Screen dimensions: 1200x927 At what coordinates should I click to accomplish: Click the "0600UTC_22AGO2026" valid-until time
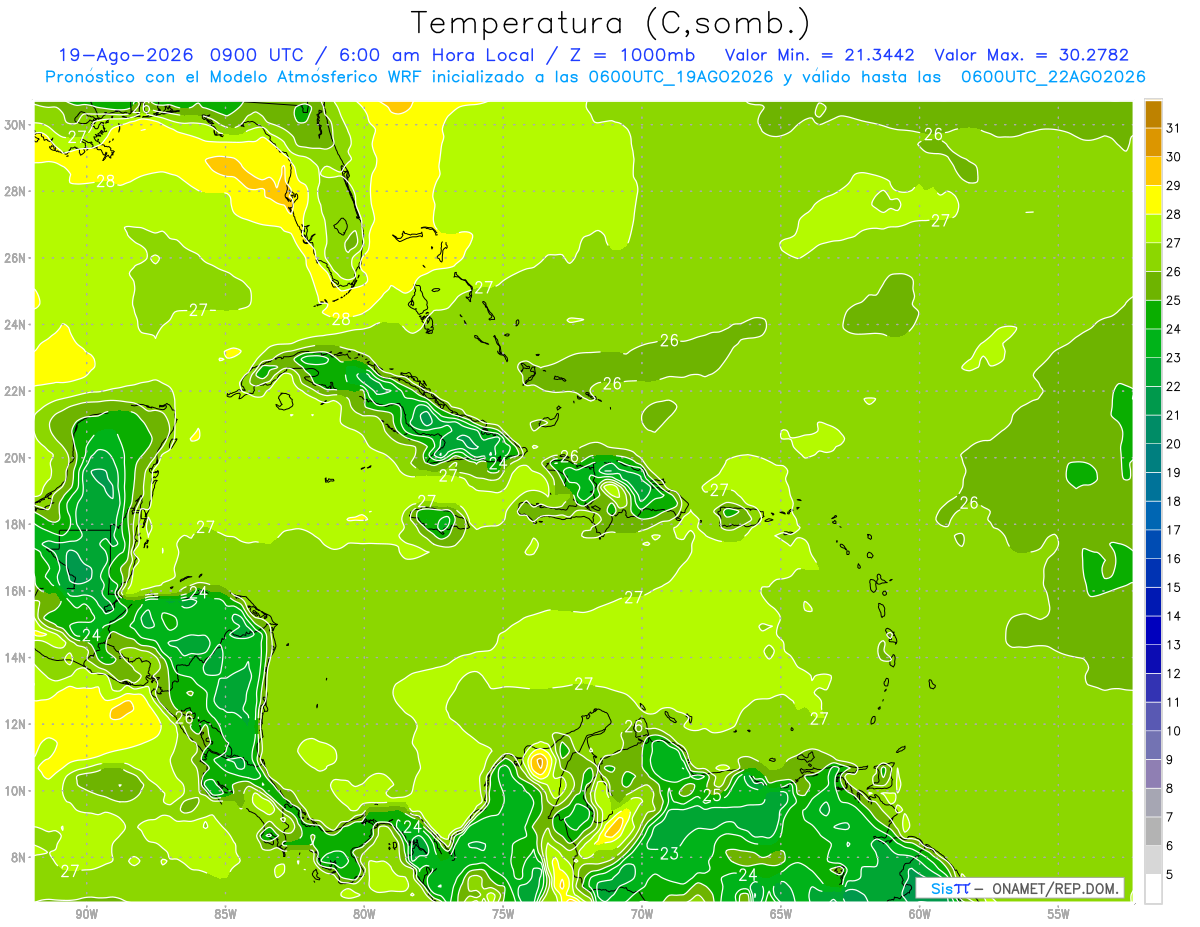pos(1053,77)
